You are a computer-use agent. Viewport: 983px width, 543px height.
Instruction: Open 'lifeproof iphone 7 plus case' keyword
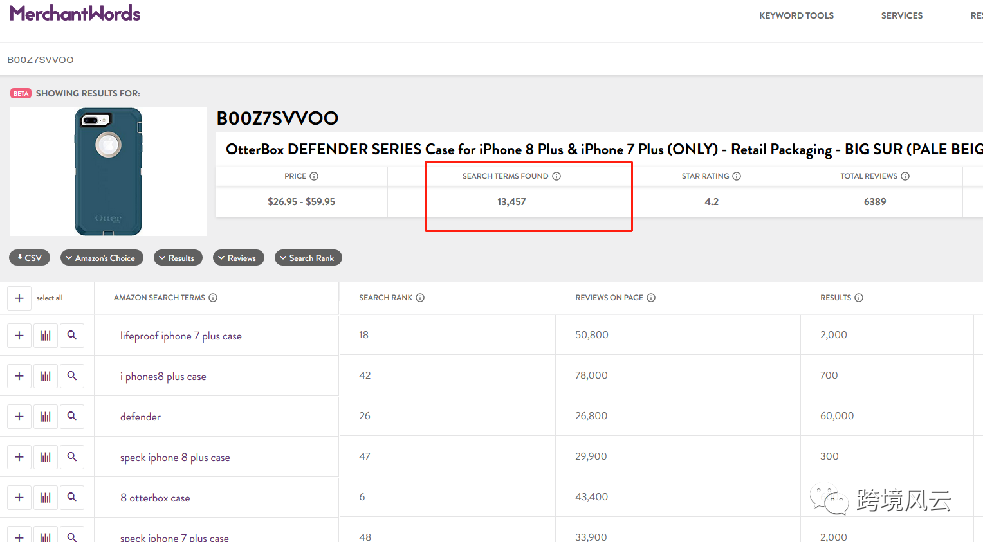(181, 336)
